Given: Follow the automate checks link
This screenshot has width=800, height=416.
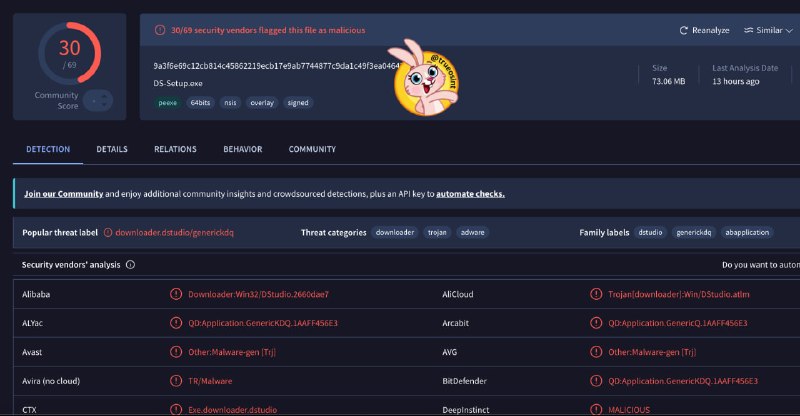Looking at the screenshot, I should pos(470,194).
